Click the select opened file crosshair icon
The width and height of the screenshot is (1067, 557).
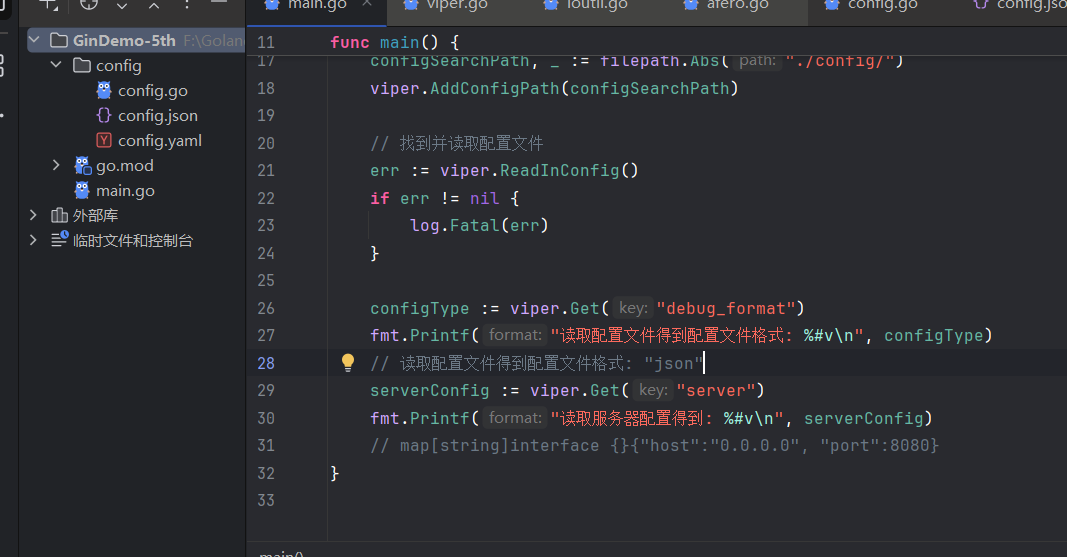[89, 4]
